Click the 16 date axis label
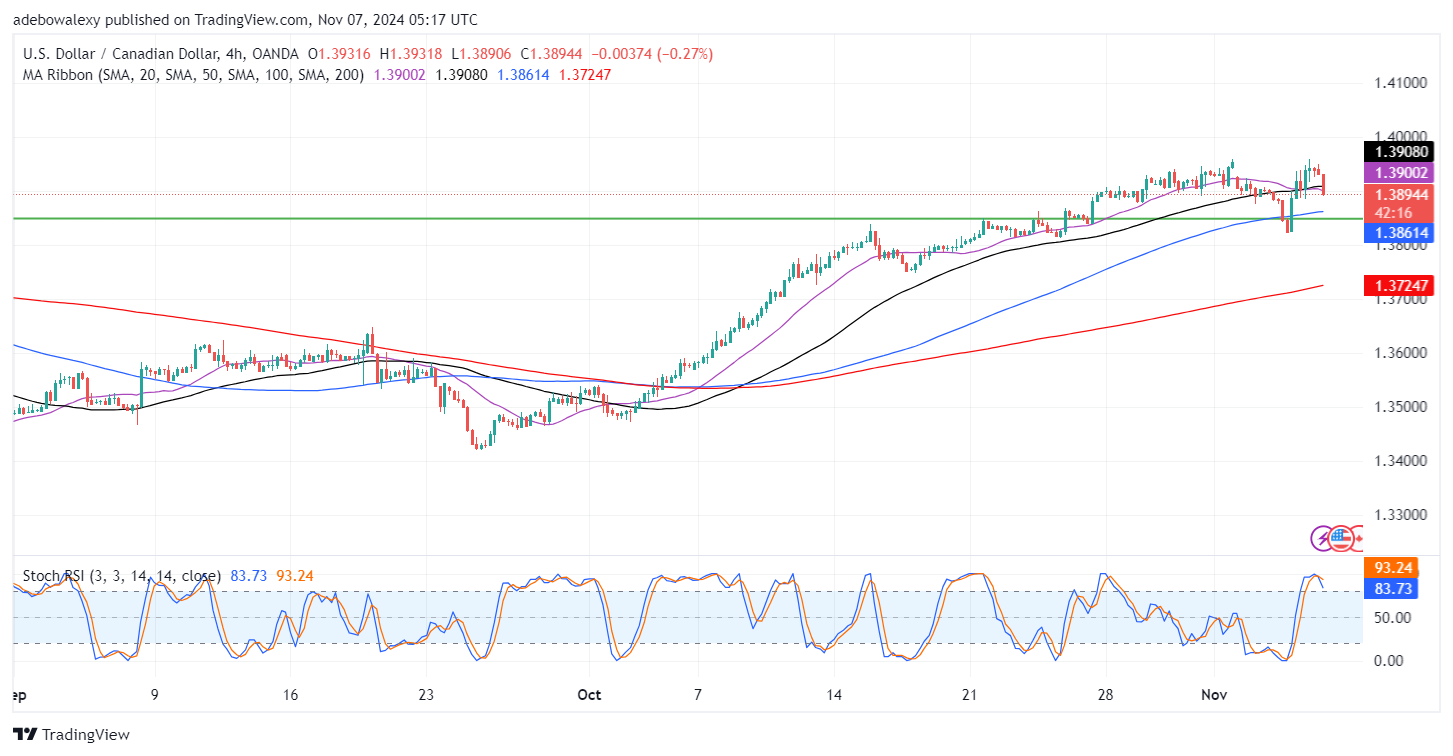The height and width of the screenshot is (756, 1453). tap(290, 693)
